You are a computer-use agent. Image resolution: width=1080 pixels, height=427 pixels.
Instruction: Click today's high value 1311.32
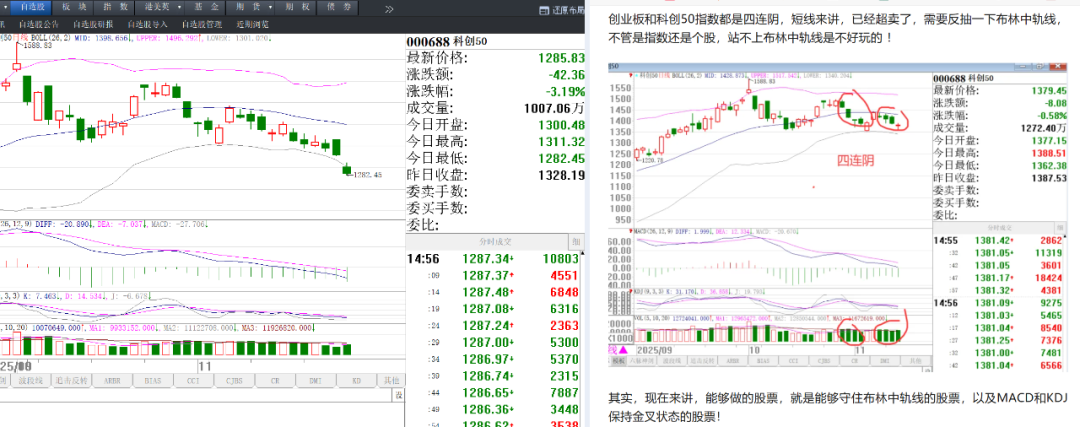[559, 141]
